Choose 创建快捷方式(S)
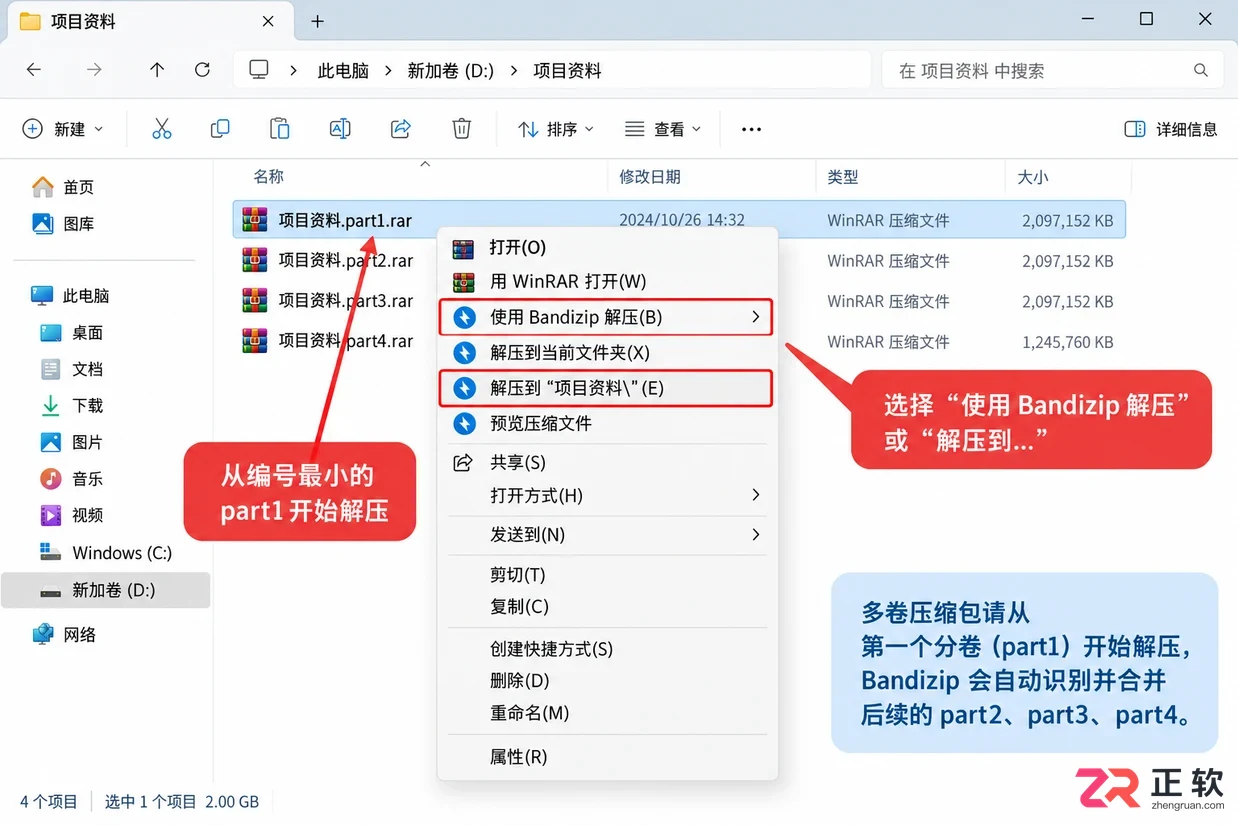The image size is (1238, 825). pos(606,649)
